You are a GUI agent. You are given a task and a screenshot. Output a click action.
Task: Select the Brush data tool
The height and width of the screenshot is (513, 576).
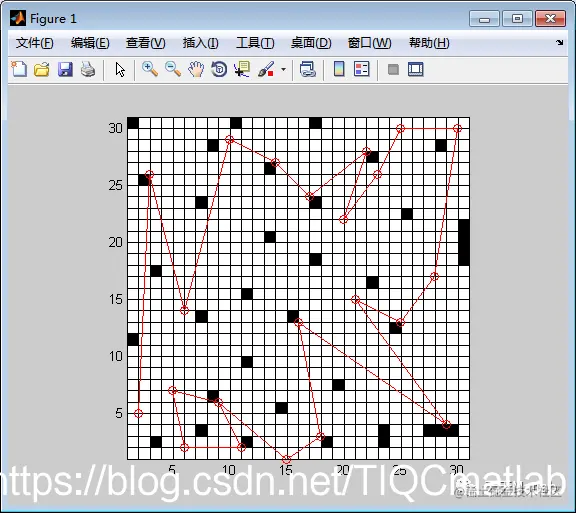266,69
